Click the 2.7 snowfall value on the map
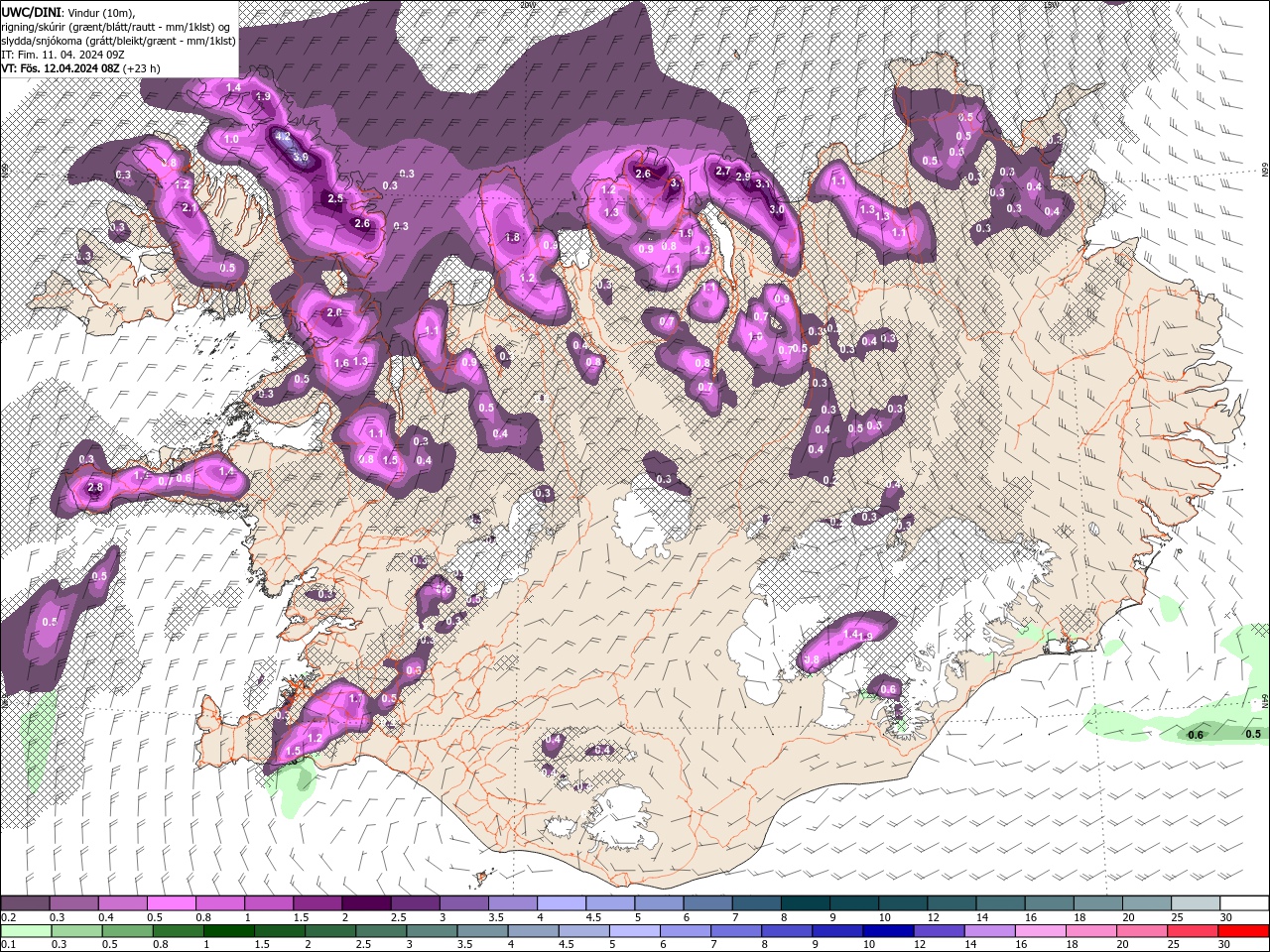The image size is (1270, 952). (x=723, y=171)
